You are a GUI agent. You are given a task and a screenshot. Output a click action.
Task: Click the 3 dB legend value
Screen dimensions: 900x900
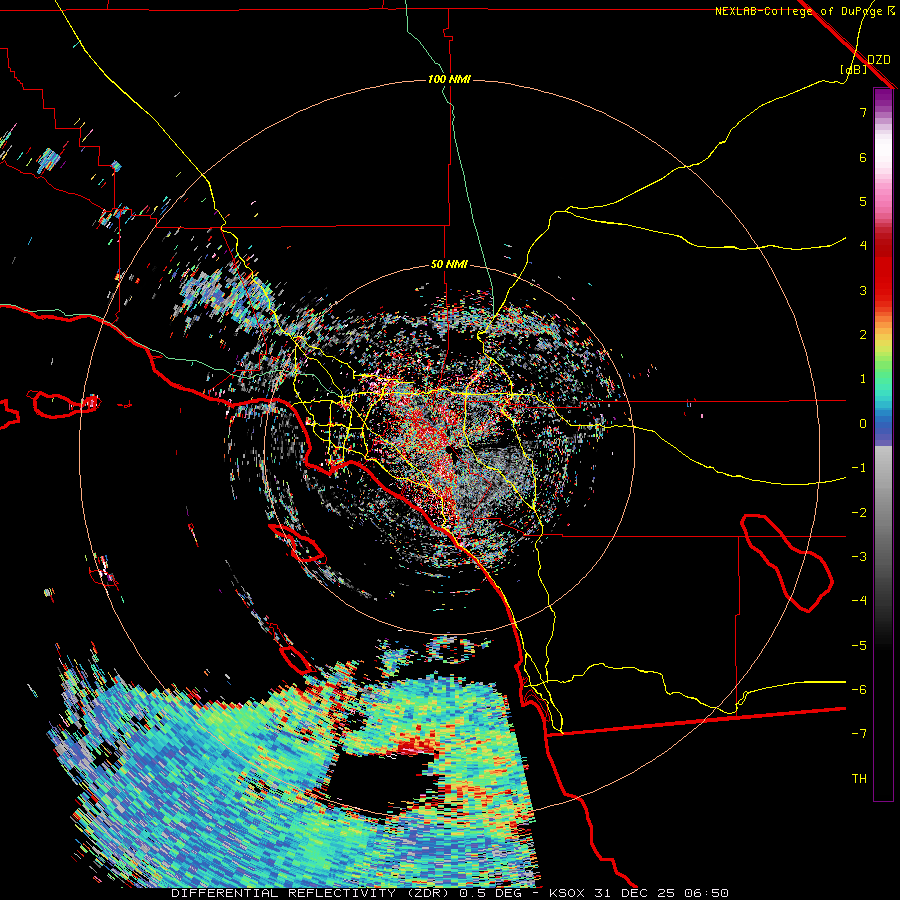[x=863, y=290]
